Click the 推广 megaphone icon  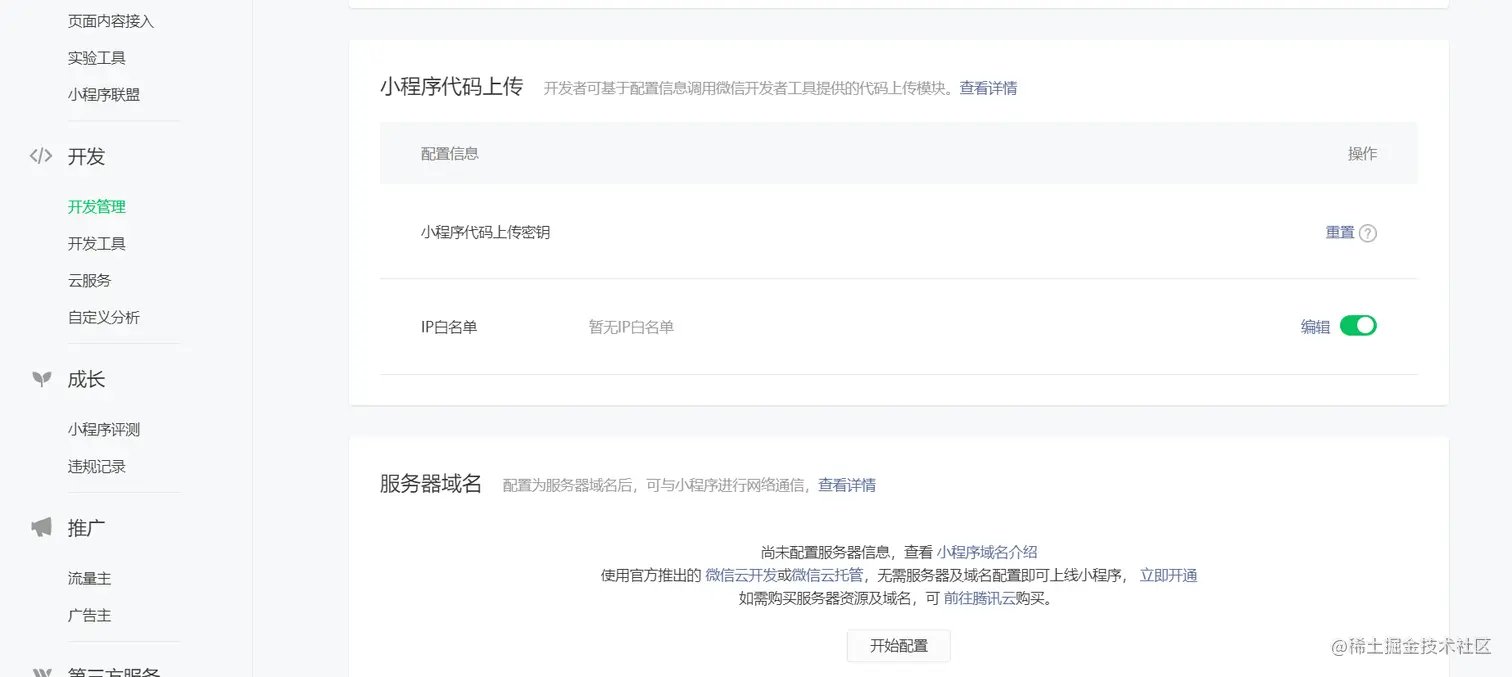point(41,528)
